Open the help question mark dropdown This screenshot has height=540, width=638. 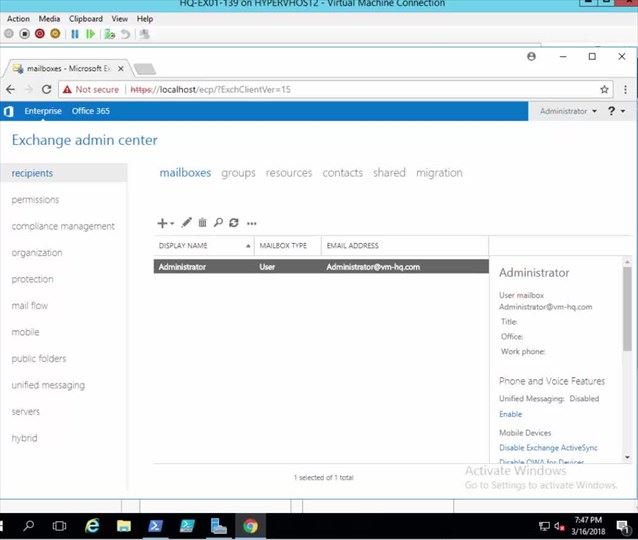[x=615, y=111]
